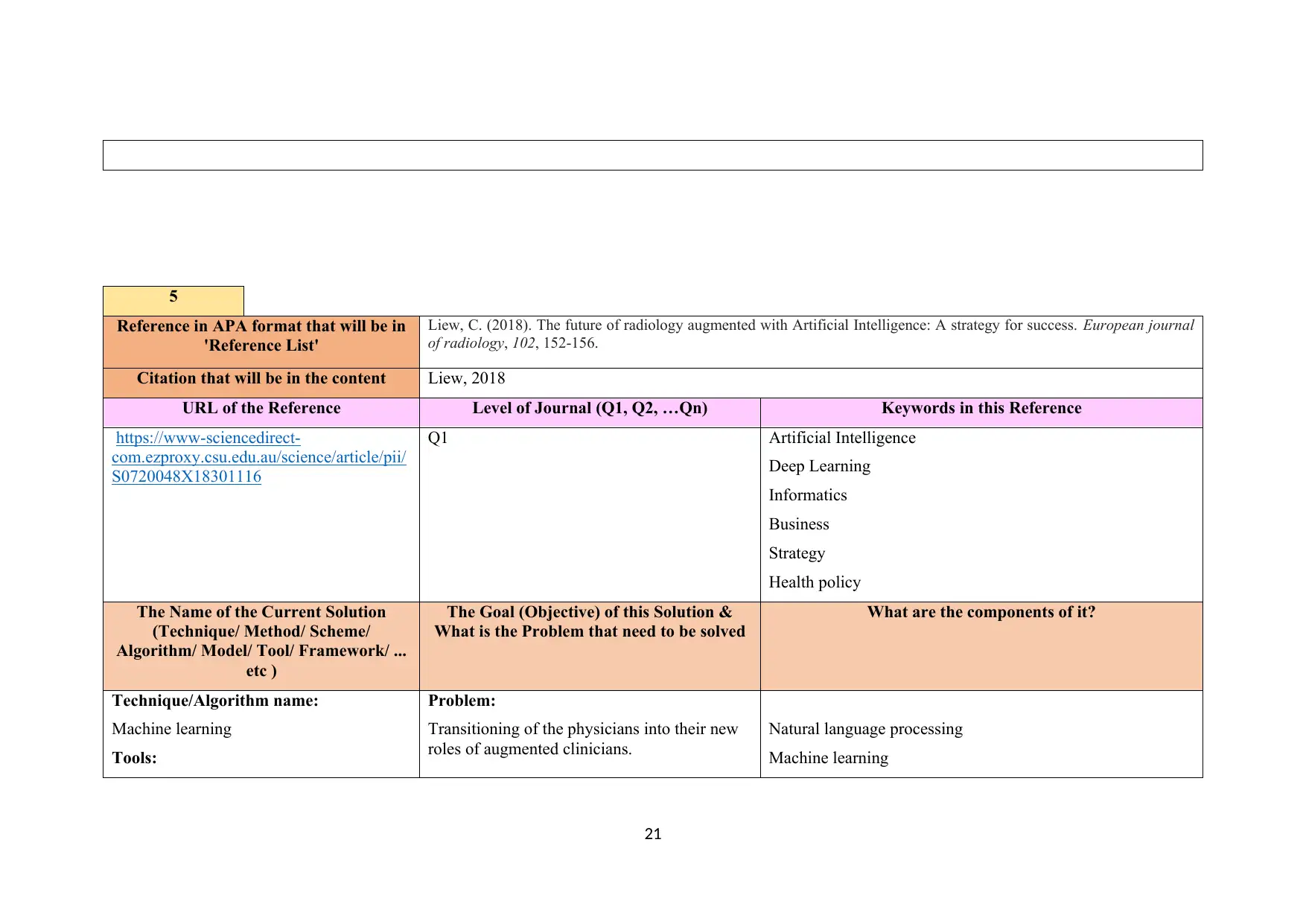Click the 'URL of the Reference' header cell
The height and width of the screenshot is (924, 1306).
tap(261, 412)
